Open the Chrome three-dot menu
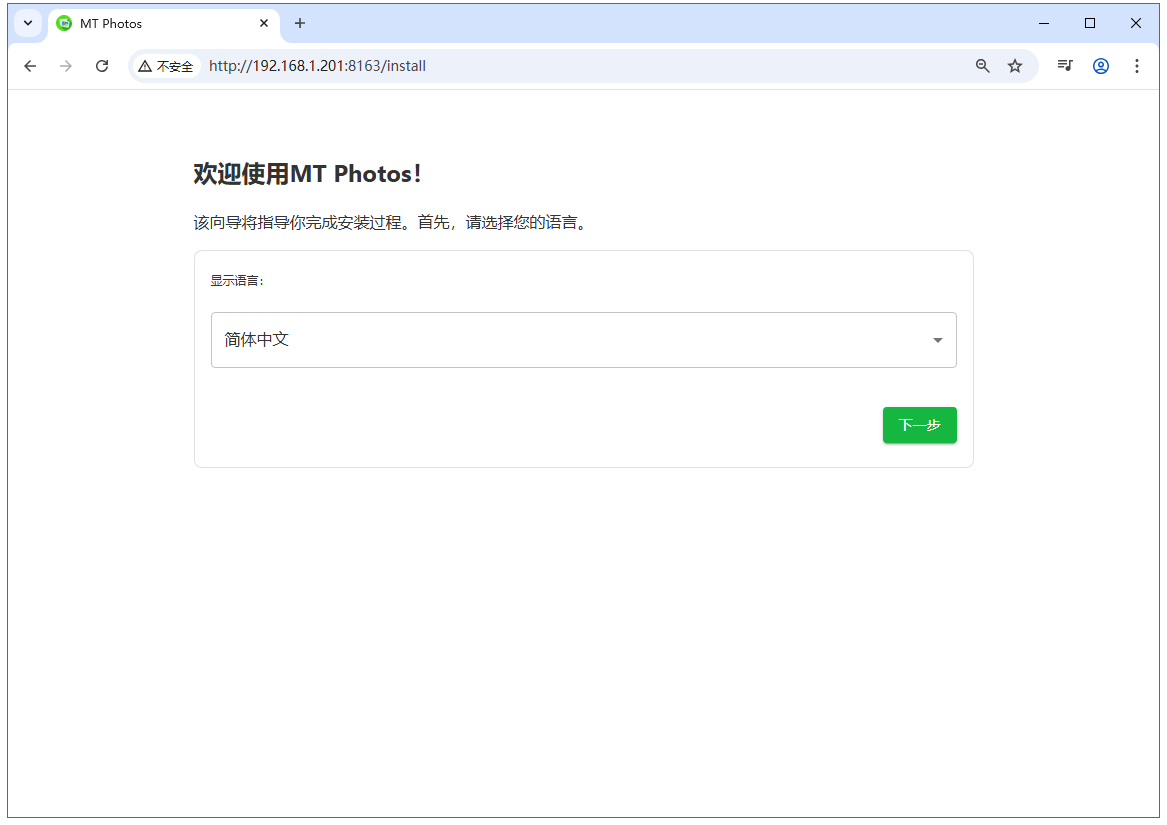The width and height of the screenshot is (1167, 825). (1136, 66)
